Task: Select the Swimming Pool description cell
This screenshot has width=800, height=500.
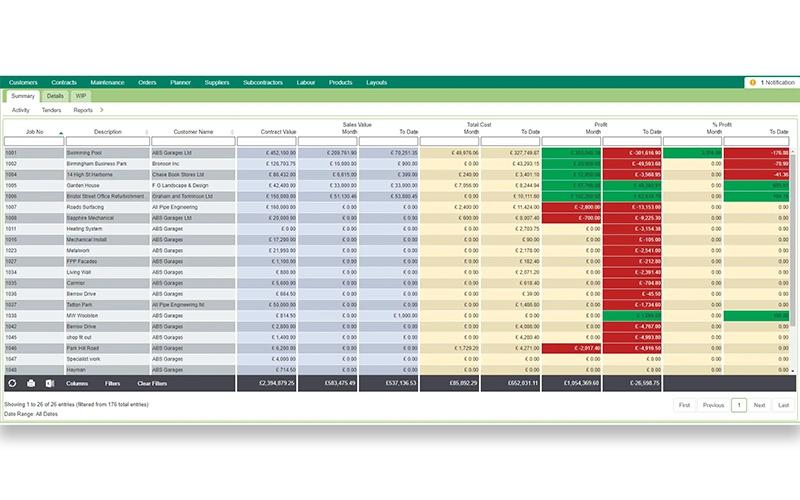Action: tap(108, 153)
